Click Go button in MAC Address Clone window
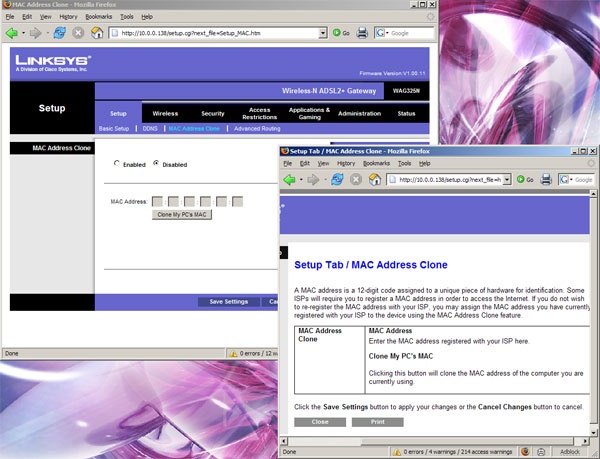The width and height of the screenshot is (600, 459). [341, 33]
